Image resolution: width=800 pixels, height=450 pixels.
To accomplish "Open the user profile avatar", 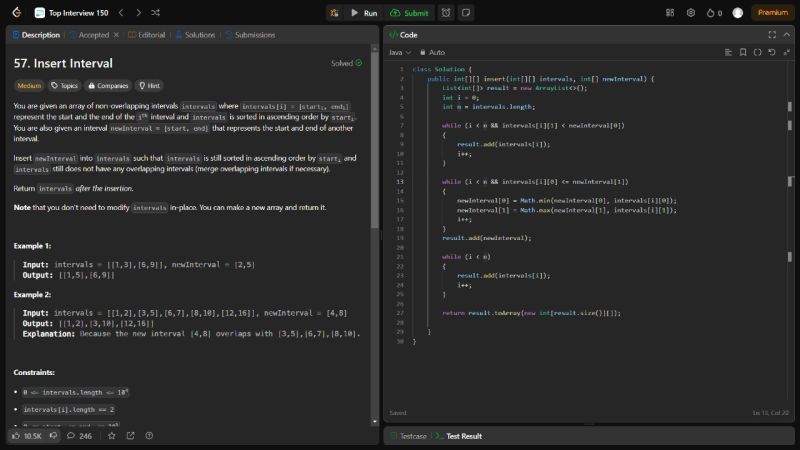I will 738,13.
